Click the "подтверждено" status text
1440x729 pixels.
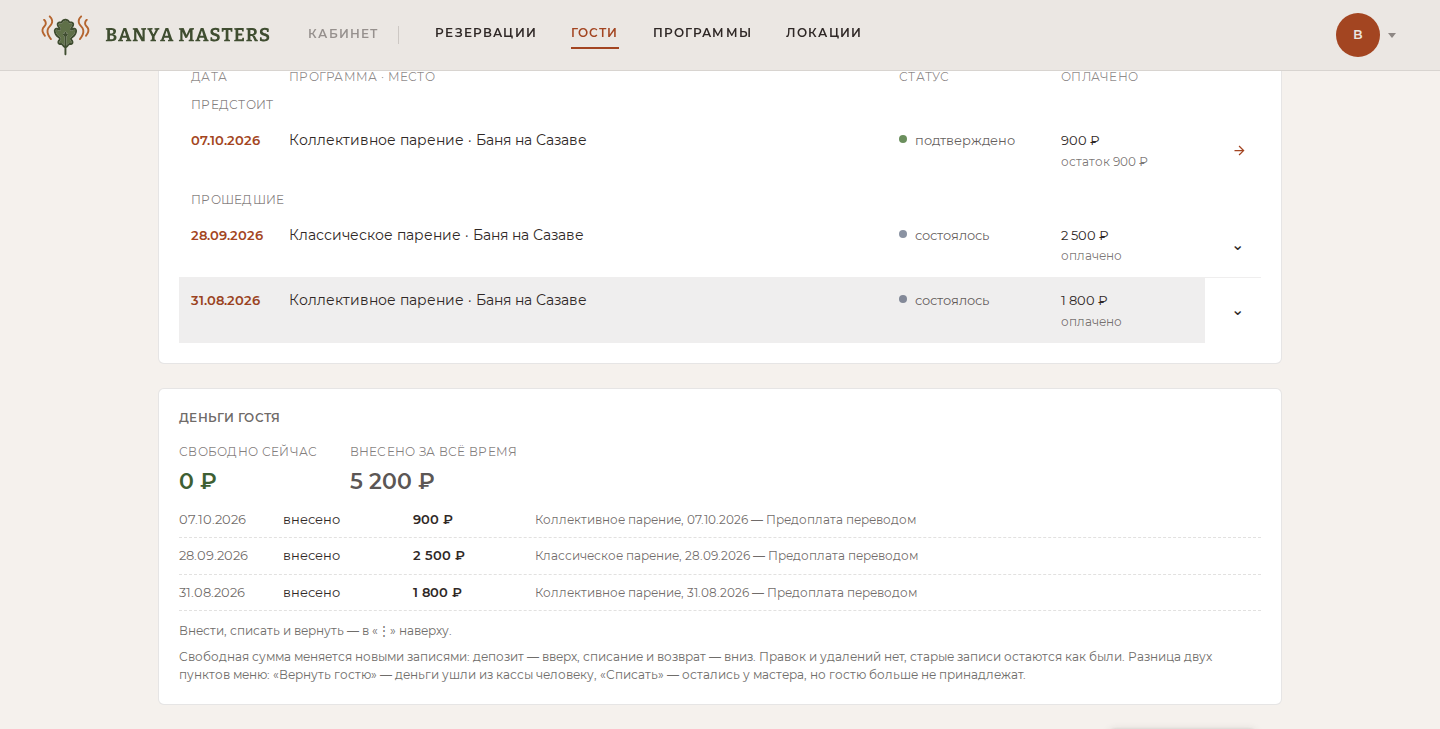965,141
